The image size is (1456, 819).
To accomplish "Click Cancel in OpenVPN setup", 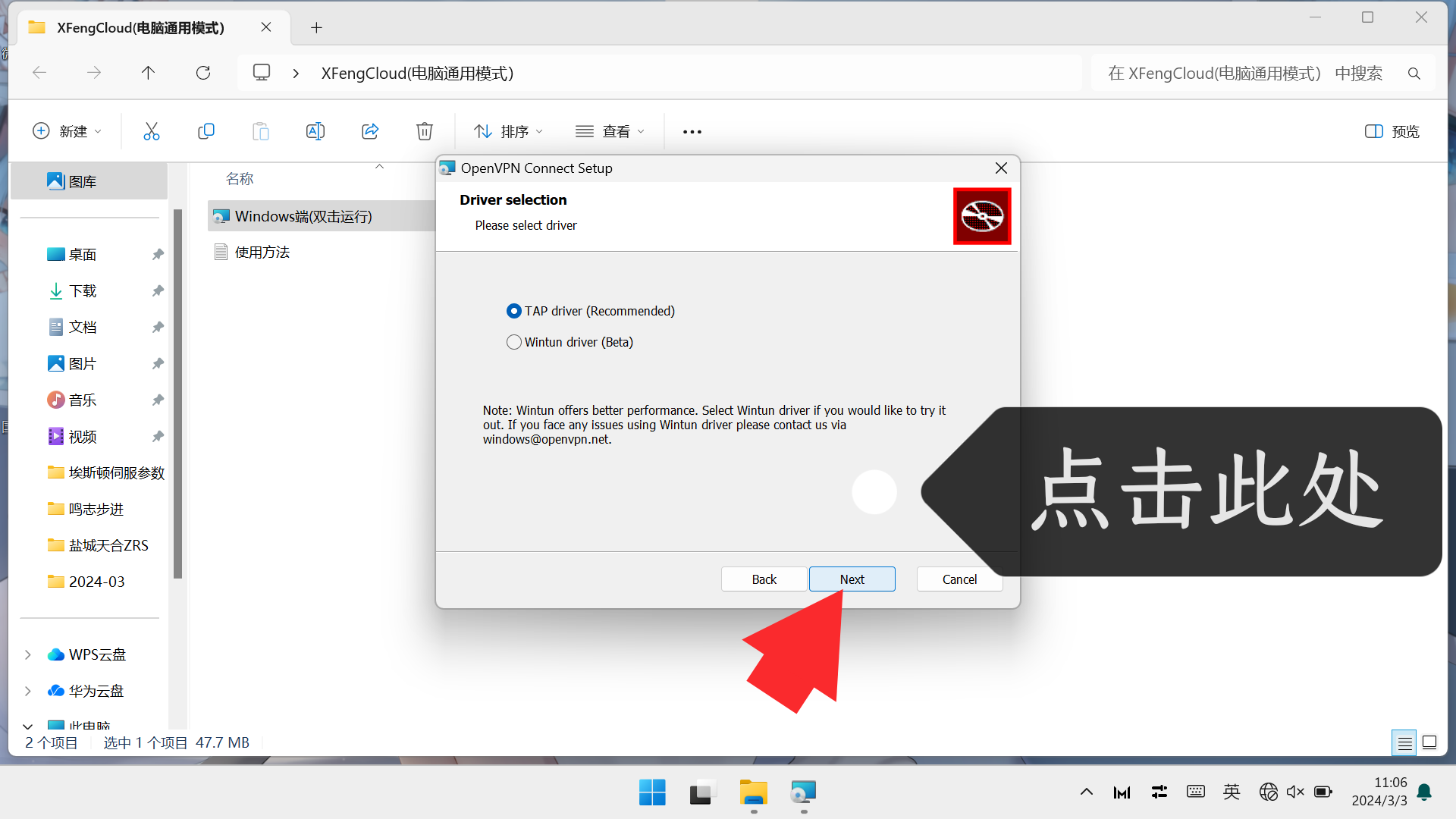I will 959,579.
